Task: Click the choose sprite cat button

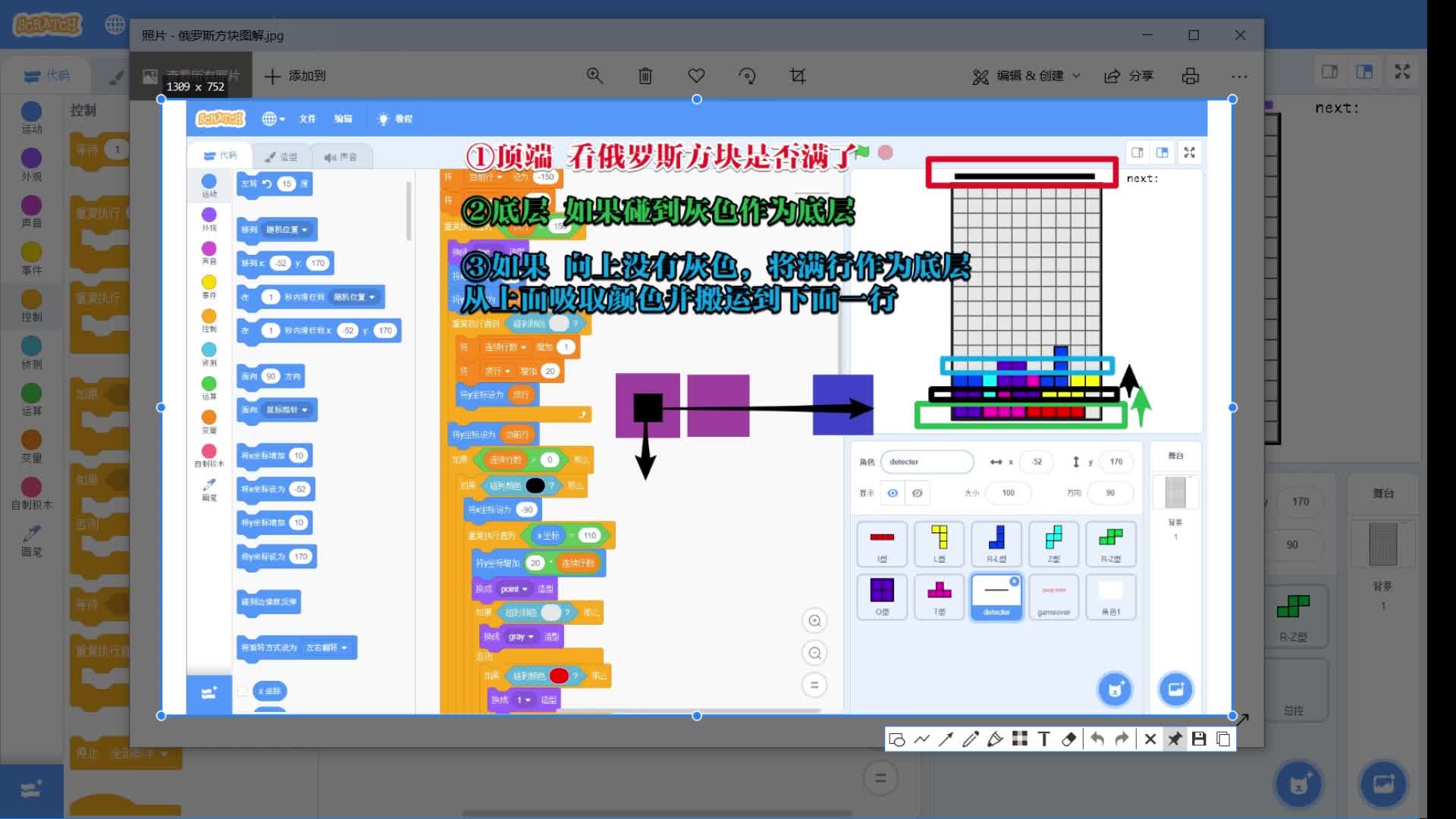Action: (x=1299, y=784)
